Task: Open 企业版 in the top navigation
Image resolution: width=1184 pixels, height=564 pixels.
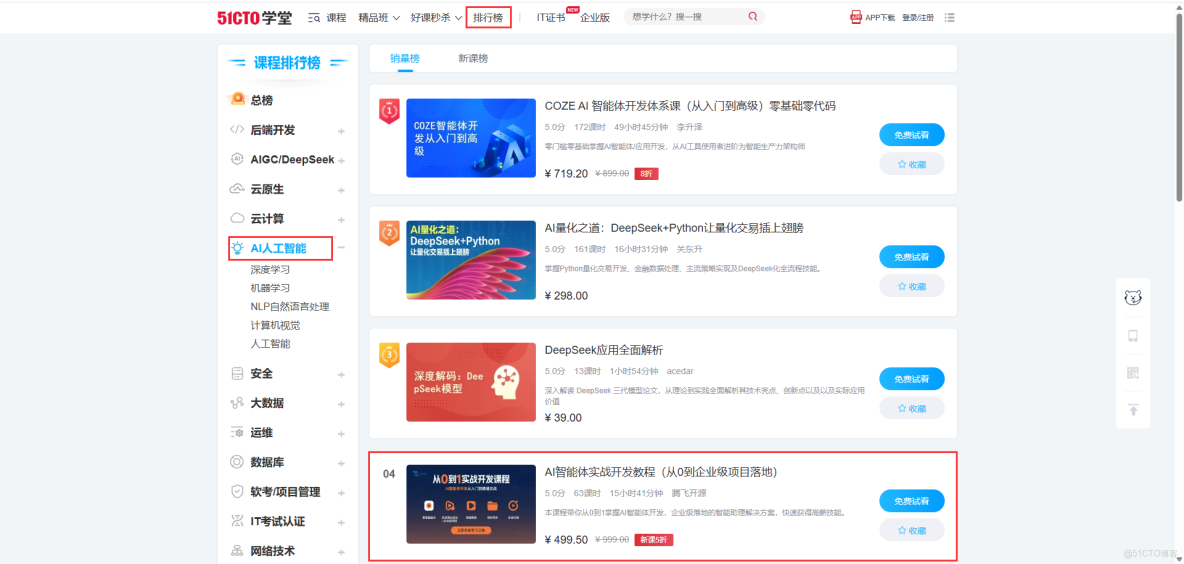Action: click(x=595, y=17)
